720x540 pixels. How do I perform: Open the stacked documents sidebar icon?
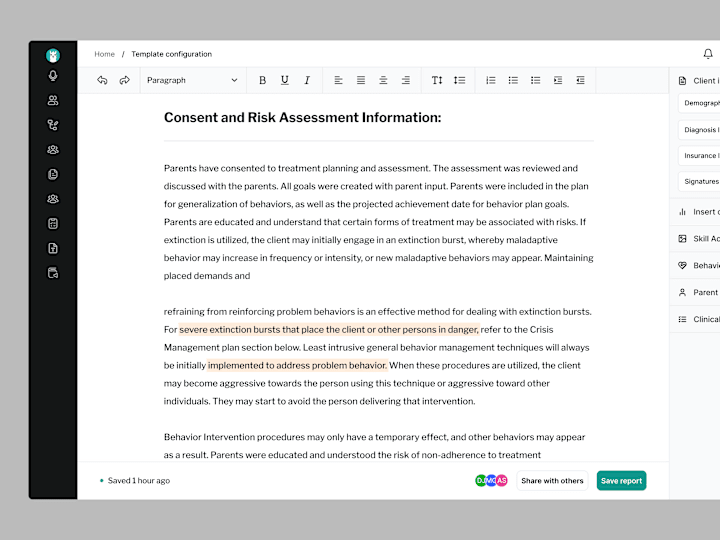53,174
